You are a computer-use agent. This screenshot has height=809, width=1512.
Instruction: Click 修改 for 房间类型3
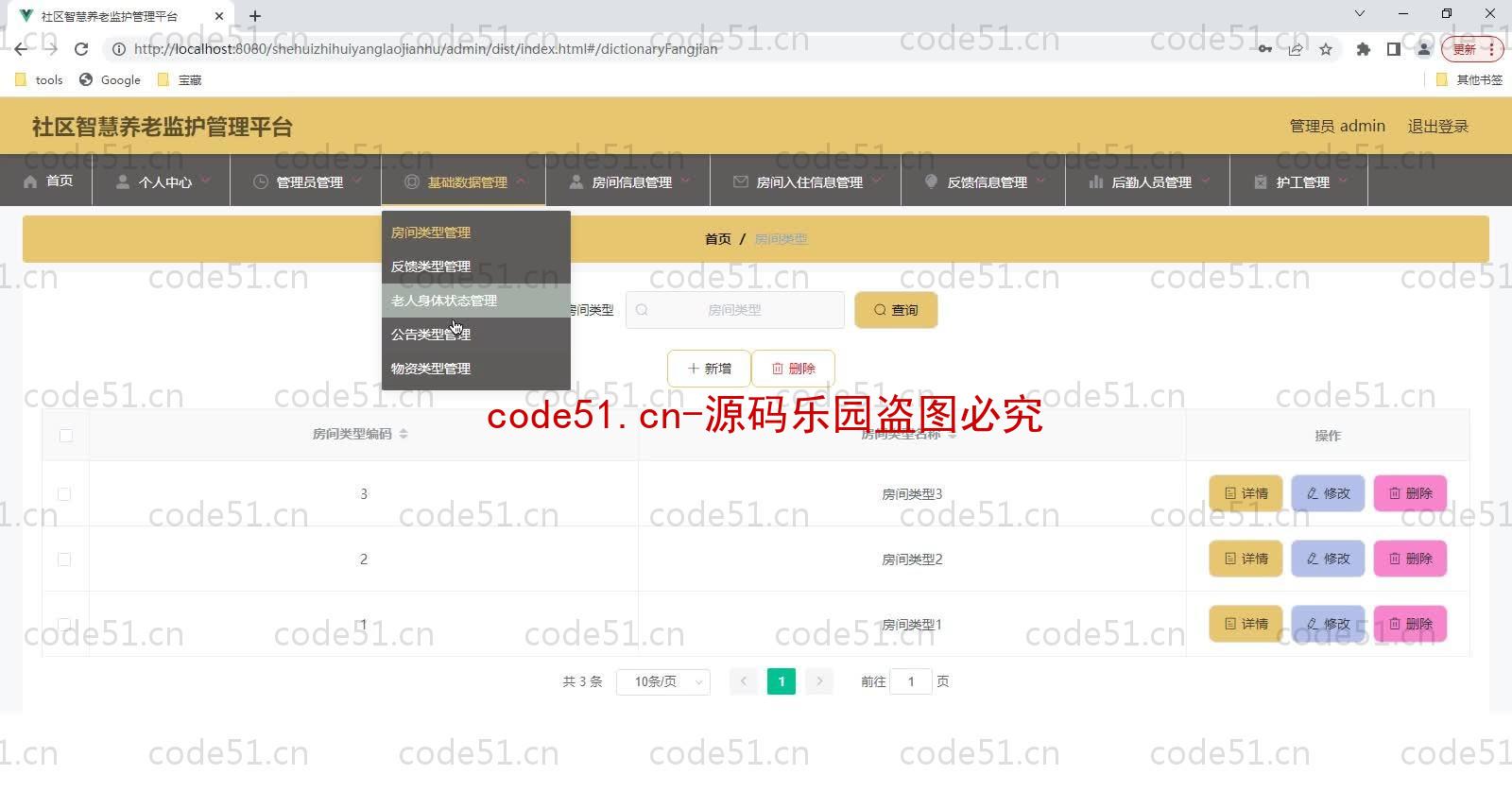1328,493
